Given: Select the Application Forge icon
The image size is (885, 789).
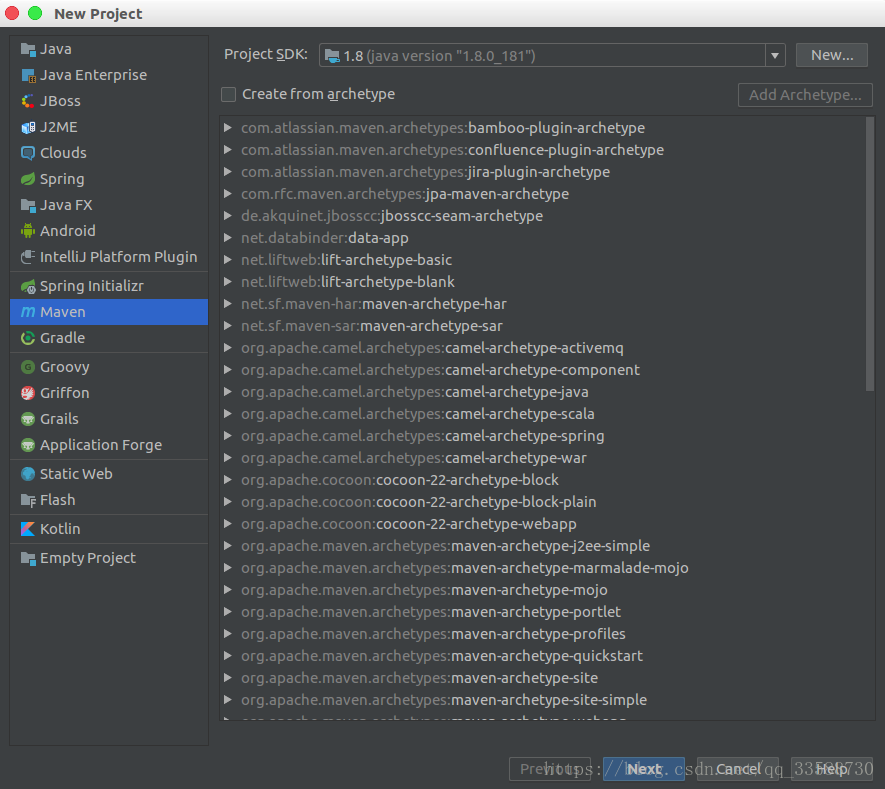Looking at the screenshot, I should [28, 445].
